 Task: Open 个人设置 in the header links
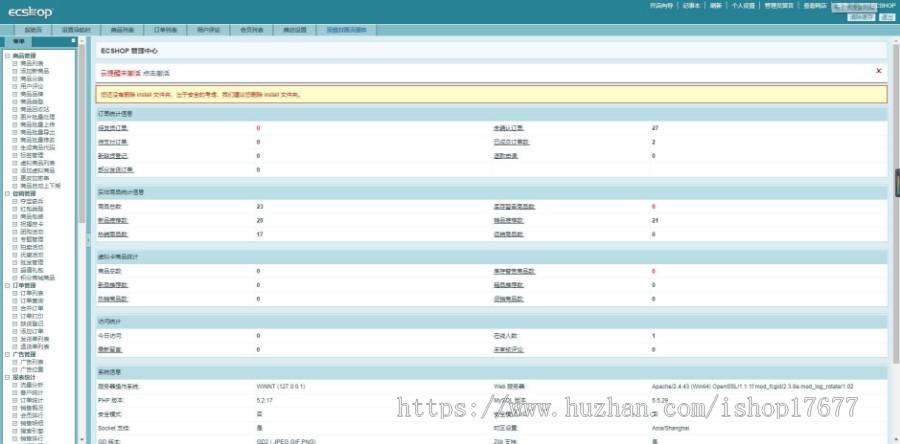tap(743, 6)
